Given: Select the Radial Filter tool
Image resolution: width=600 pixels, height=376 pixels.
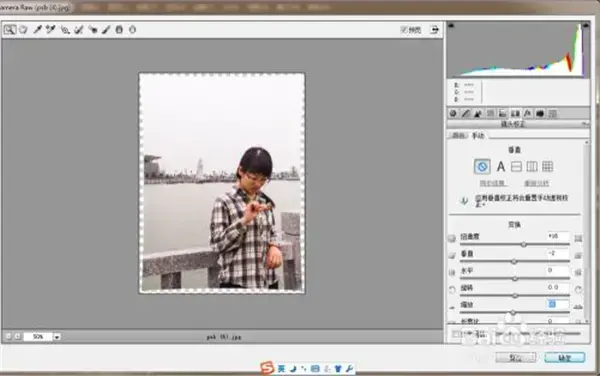Looking at the screenshot, I should coord(132,29).
